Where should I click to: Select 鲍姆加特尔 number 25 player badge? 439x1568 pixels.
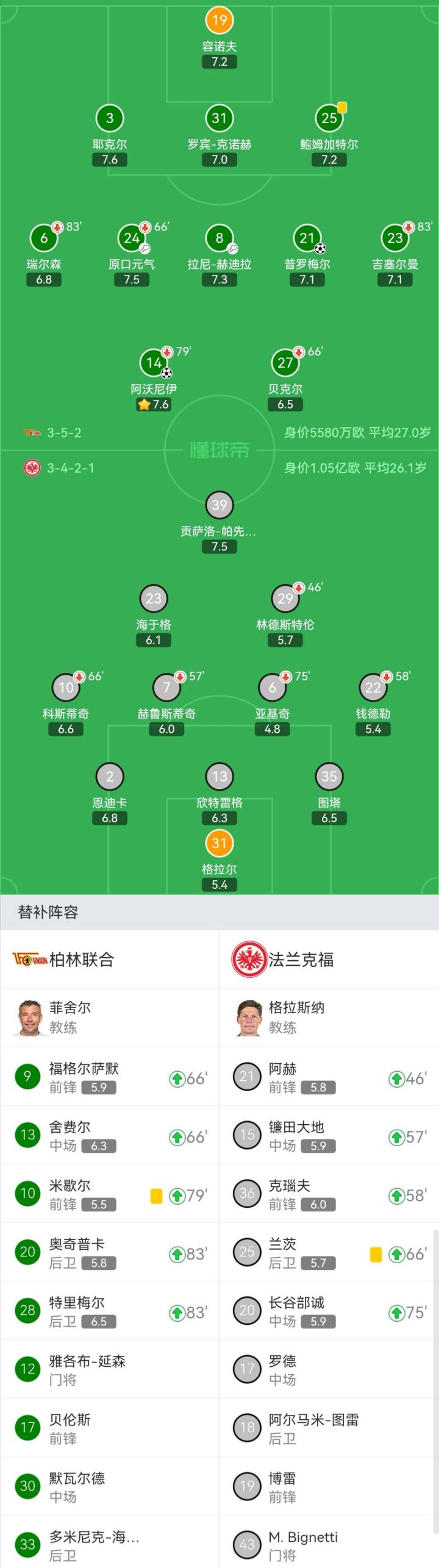point(329,118)
